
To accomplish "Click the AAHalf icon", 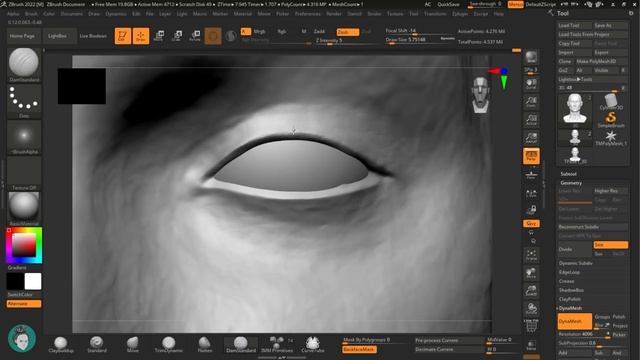I will [531, 138].
